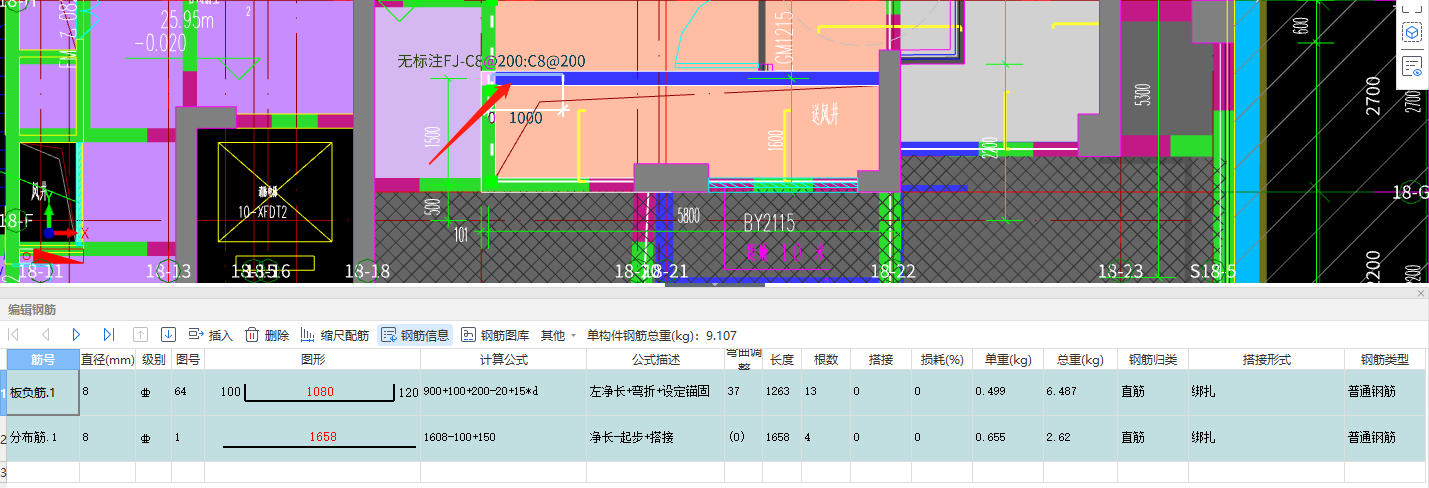This screenshot has width=1429, height=488.
Task: Click formula 900+100+200-20+15*d cell
Action: pyautogui.click(x=503, y=392)
